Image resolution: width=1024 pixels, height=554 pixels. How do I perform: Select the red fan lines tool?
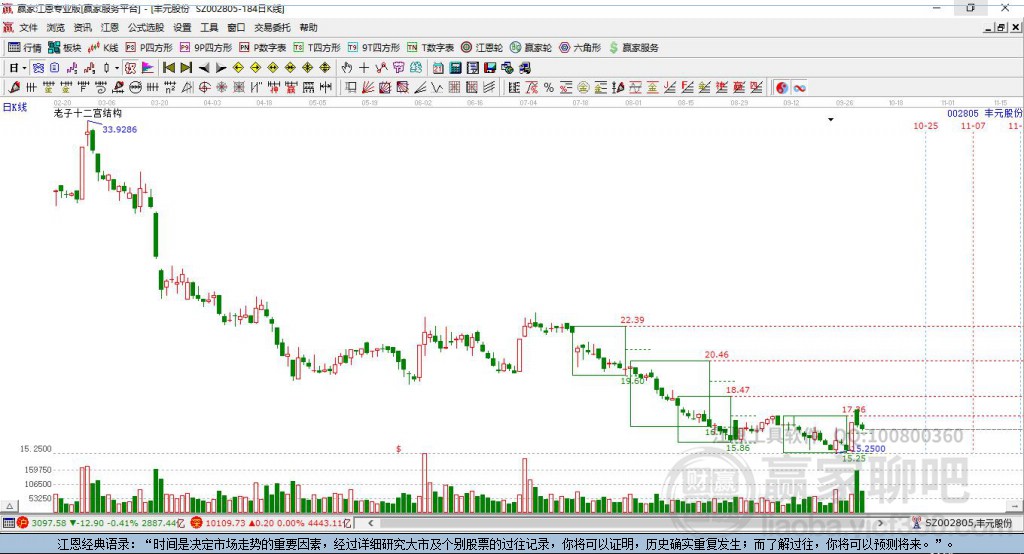(x=367, y=87)
